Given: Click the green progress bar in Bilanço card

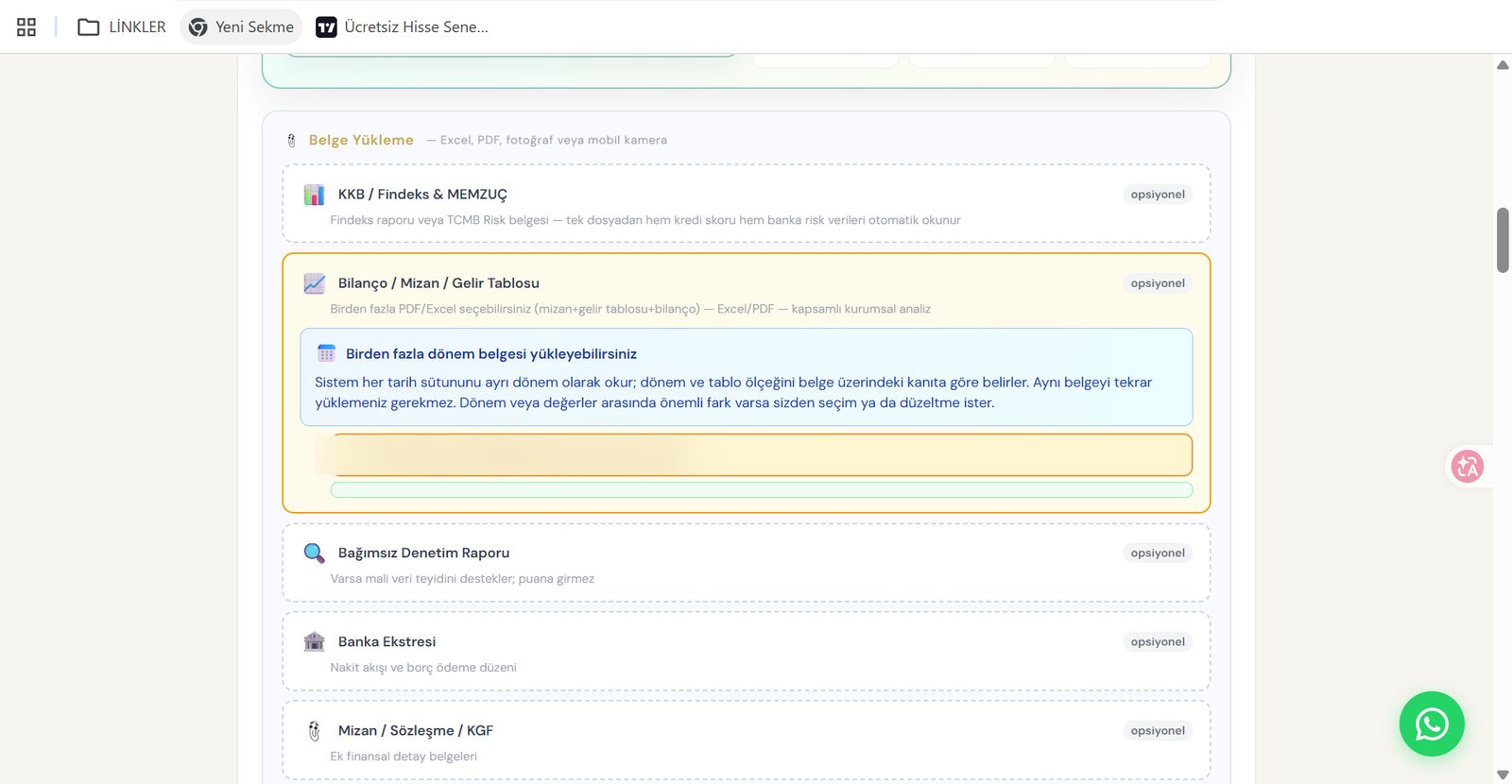Looking at the screenshot, I should [762, 490].
